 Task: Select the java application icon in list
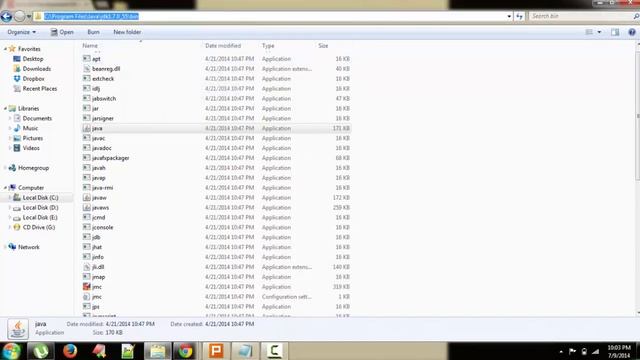87,128
